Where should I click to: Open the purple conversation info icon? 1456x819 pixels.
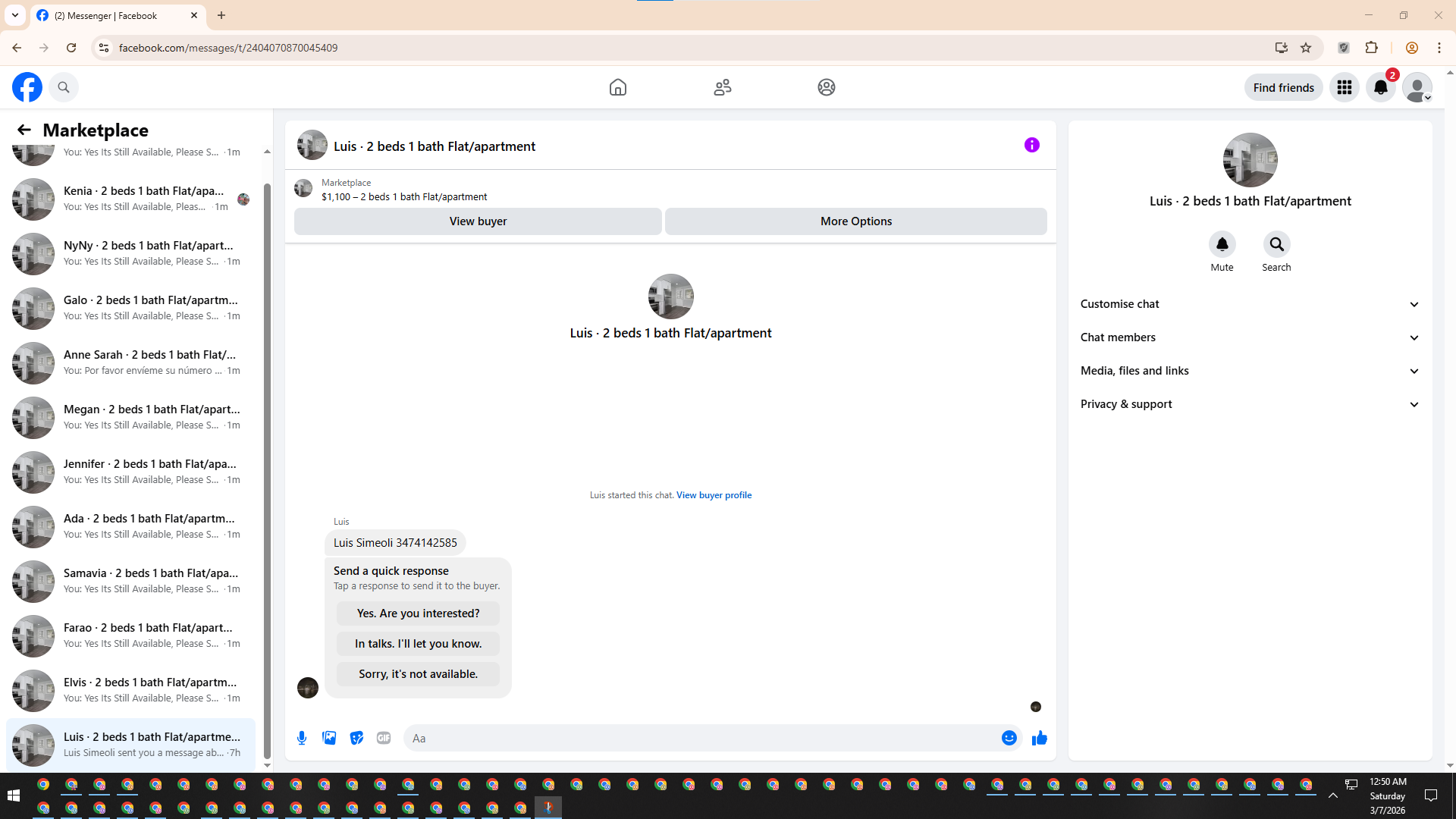(1031, 145)
